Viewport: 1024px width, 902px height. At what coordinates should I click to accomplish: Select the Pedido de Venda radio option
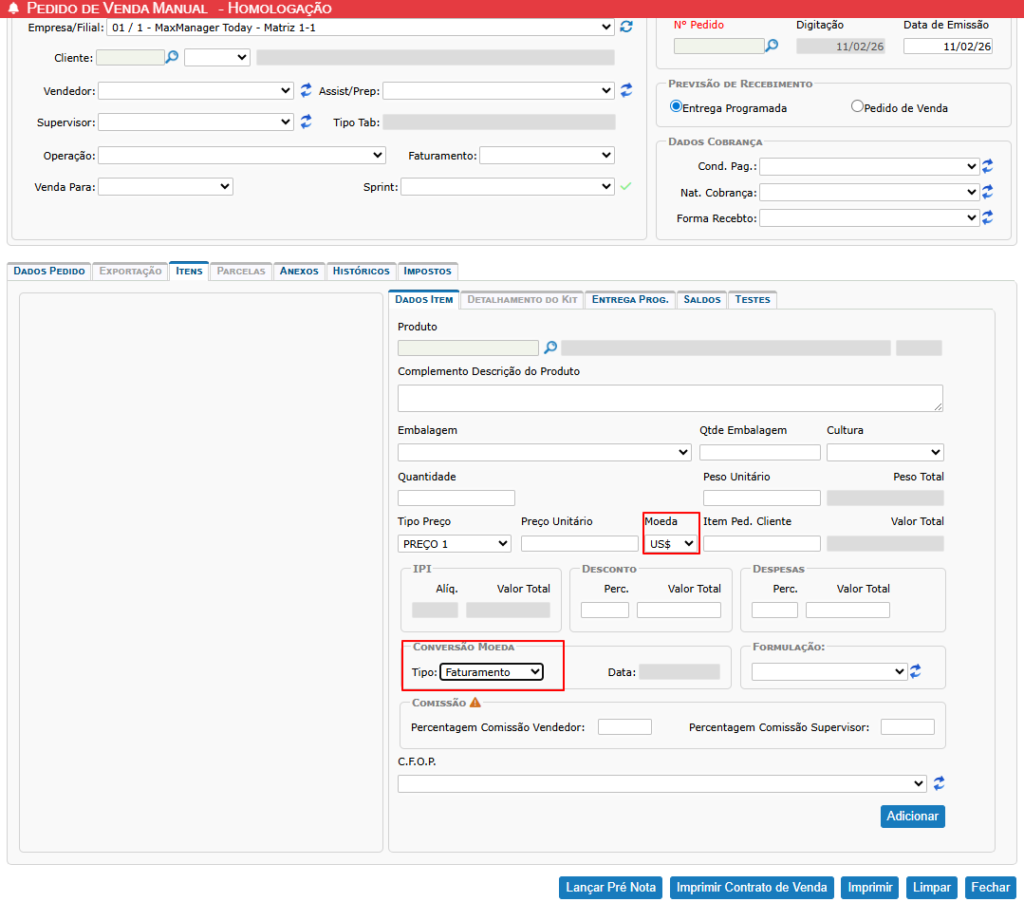[x=857, y=106]
